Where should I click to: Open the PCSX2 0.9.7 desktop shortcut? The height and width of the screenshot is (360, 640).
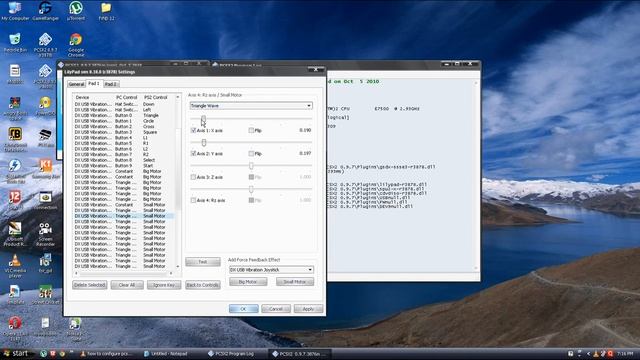[x=45, y=45]
